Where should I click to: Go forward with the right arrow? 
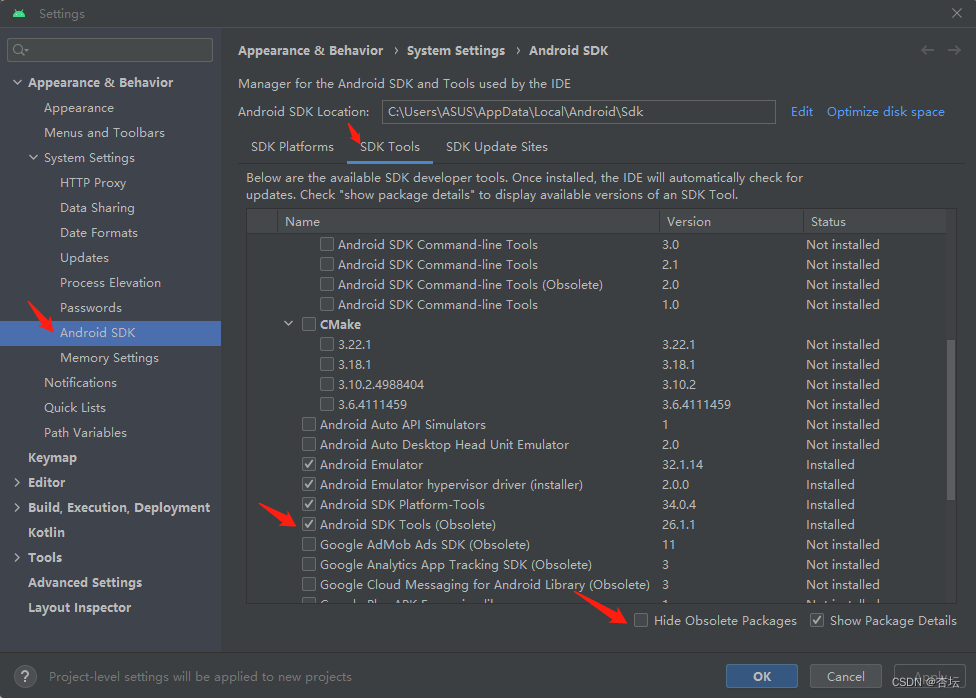(x=954, y=50)
